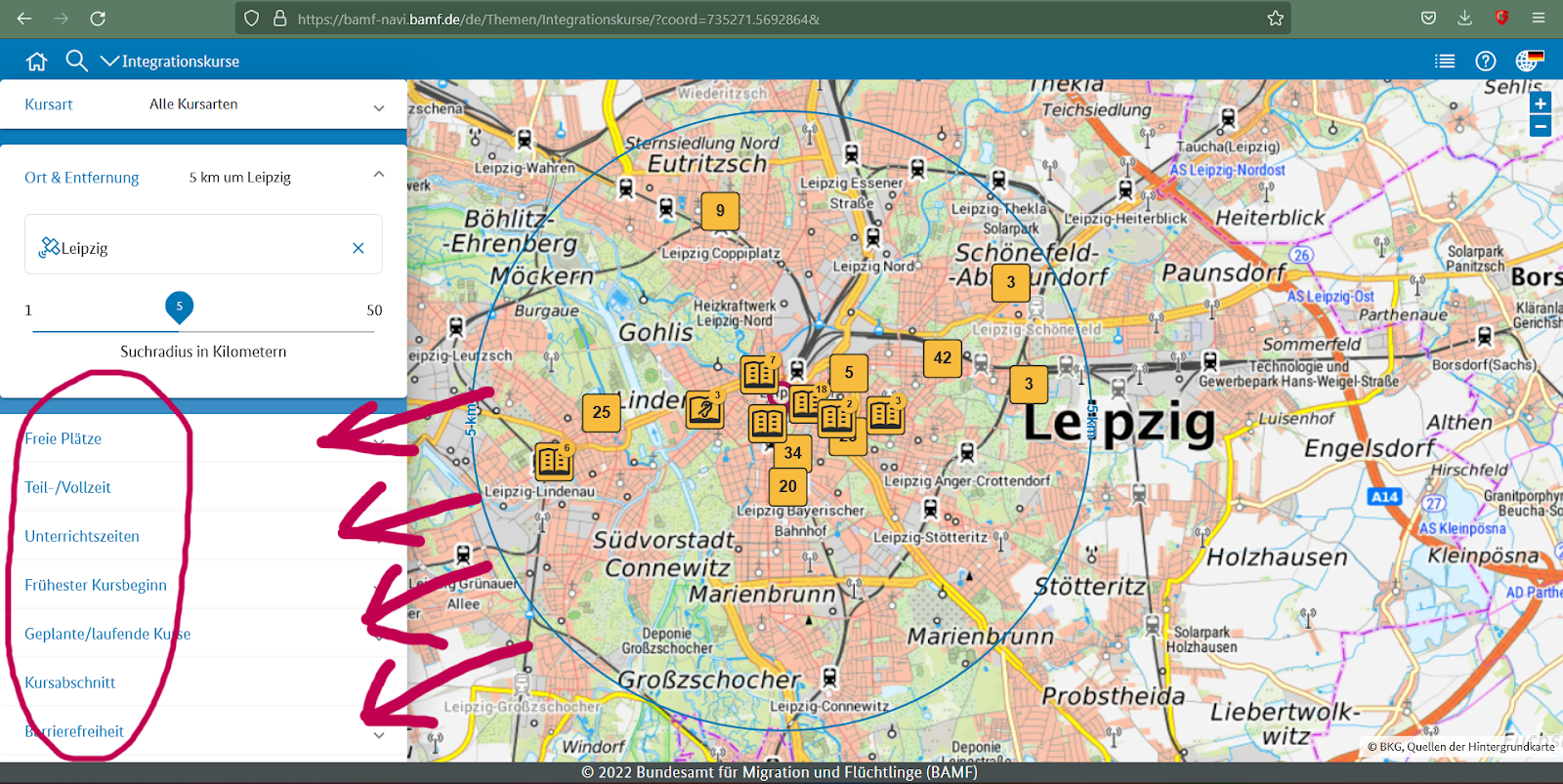
Task: Select the map cluster marker 34
Action: click(793, 453)
